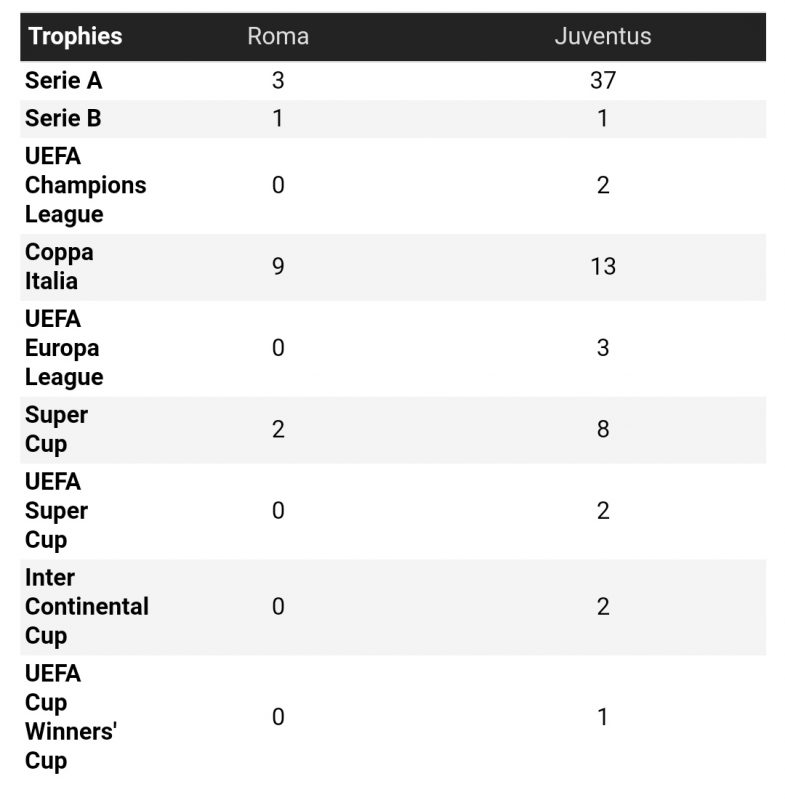Click the Serie B row label
This screenshot has height=800, width=785.
pyautogui.click(x=63, y=119)
